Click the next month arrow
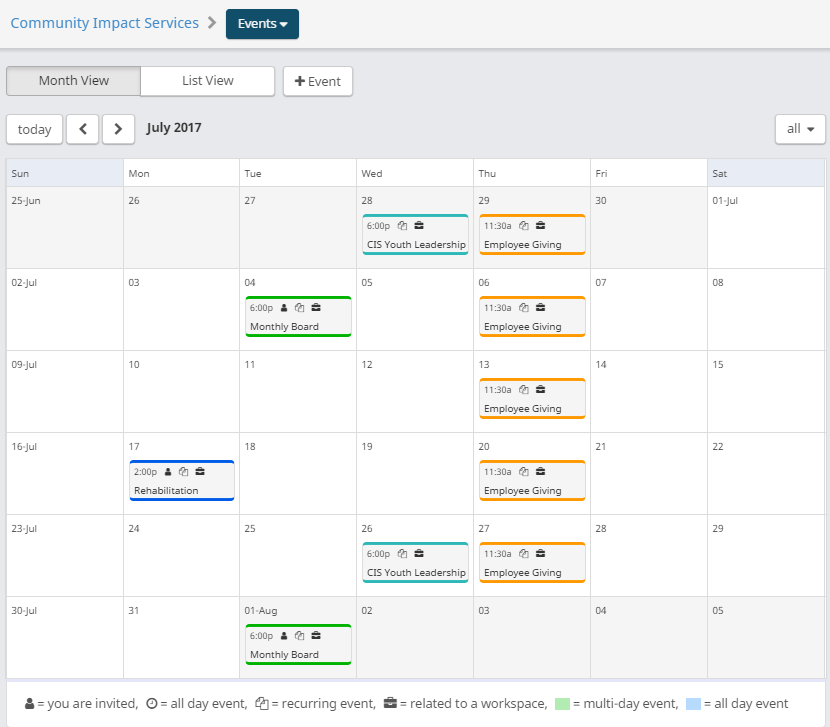This screenshot has width=830, height=727. (118, 129)
